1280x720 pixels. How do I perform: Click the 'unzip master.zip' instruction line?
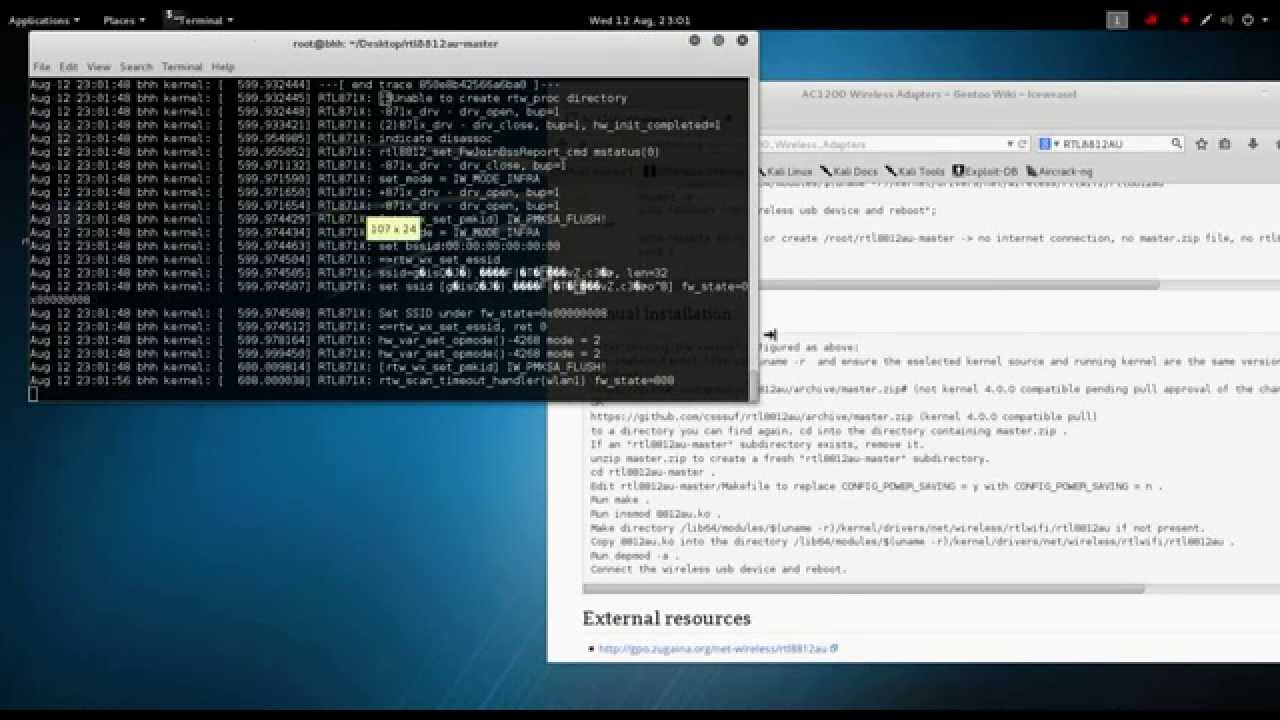(789, 458)
